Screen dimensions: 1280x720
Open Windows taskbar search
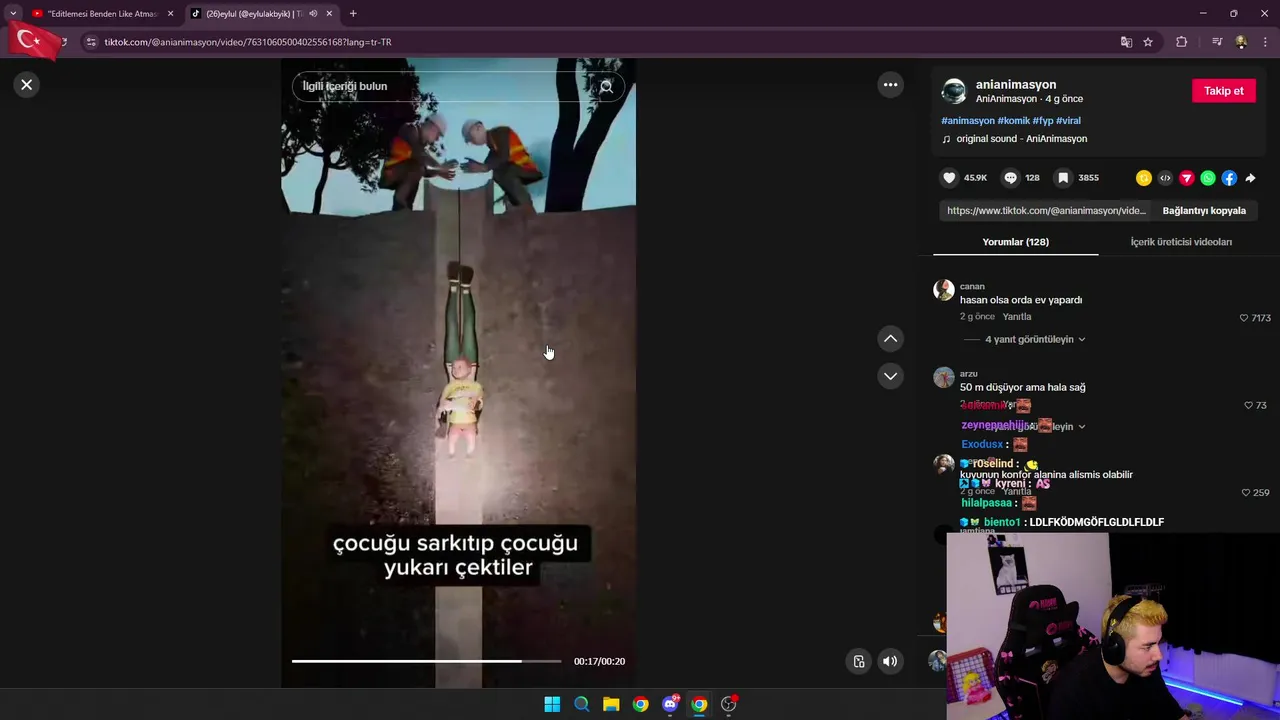(581, 704)
